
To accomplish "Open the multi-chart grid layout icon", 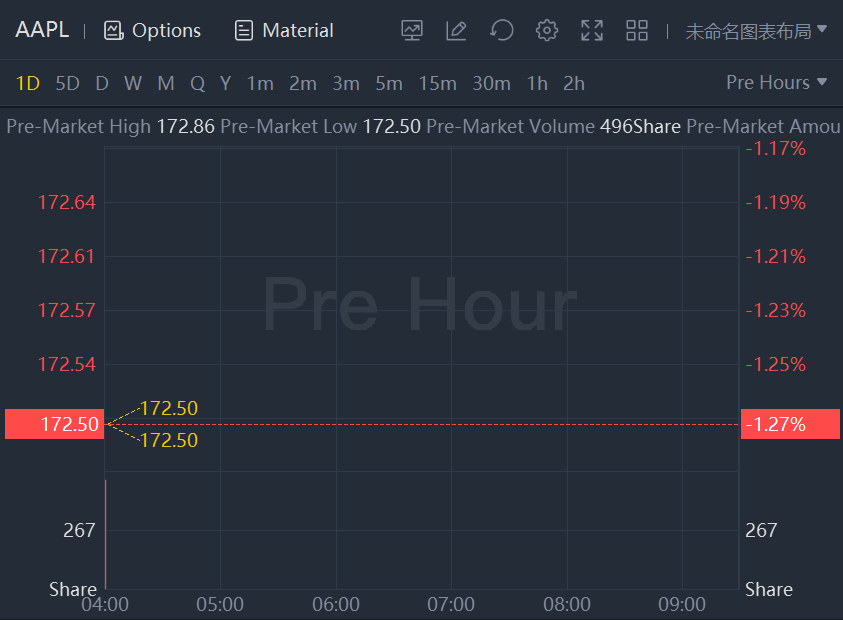I will click(637, 31).
